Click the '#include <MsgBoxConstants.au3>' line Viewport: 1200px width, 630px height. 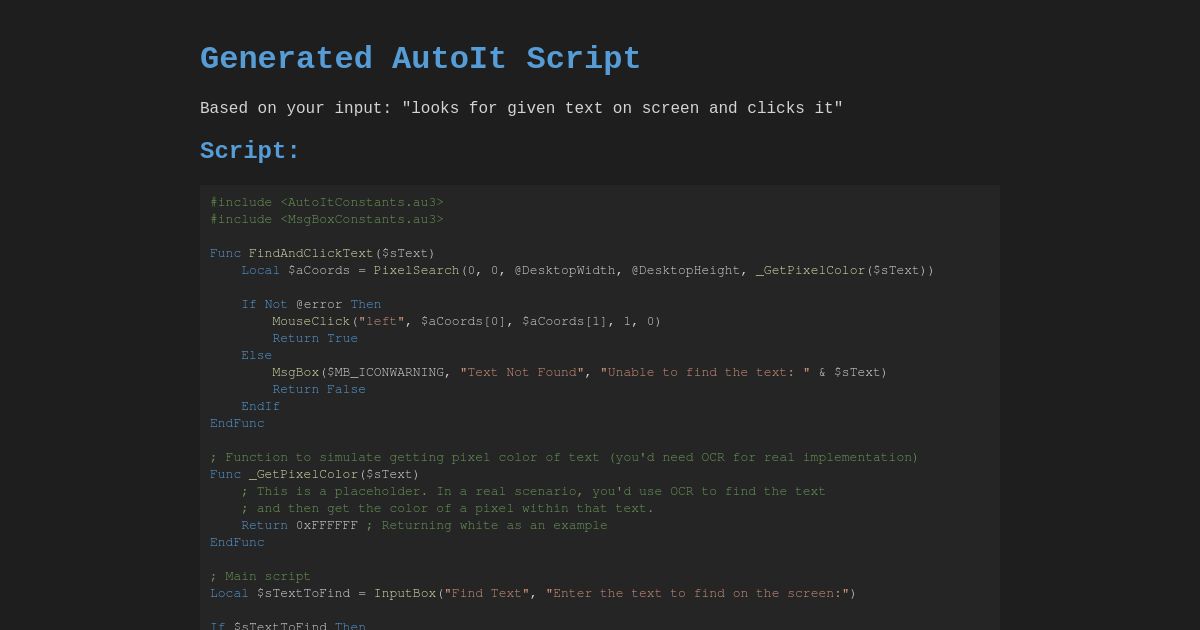pos(327,219)
